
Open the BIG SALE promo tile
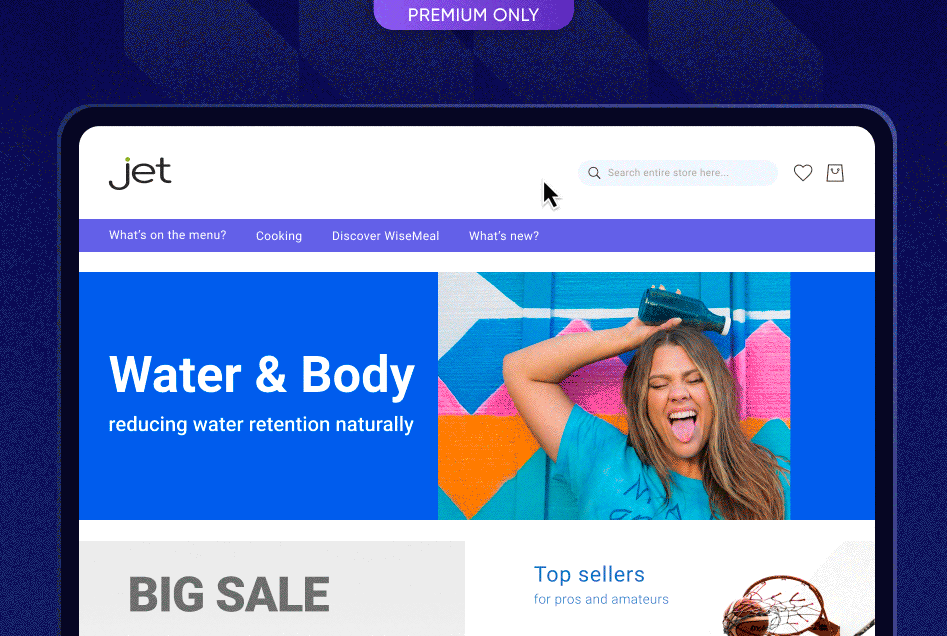272,588
